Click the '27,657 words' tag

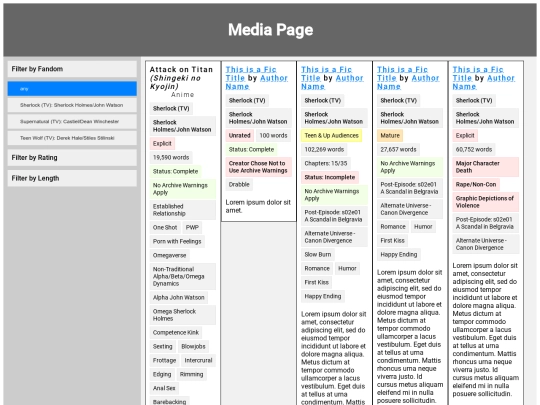398,149
